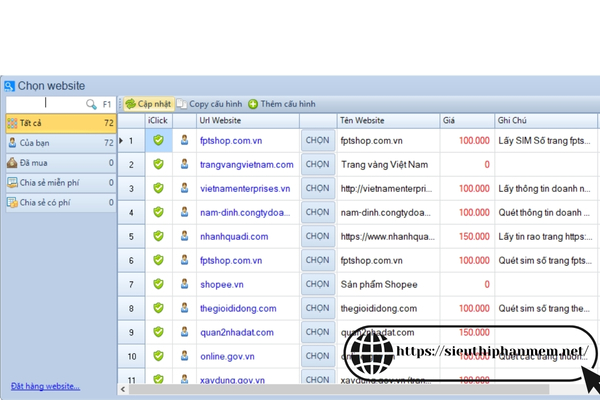Click iClick shield icon for quan2nhadat.com
This screenshot has height=400, width=600.
pos(158,332)
